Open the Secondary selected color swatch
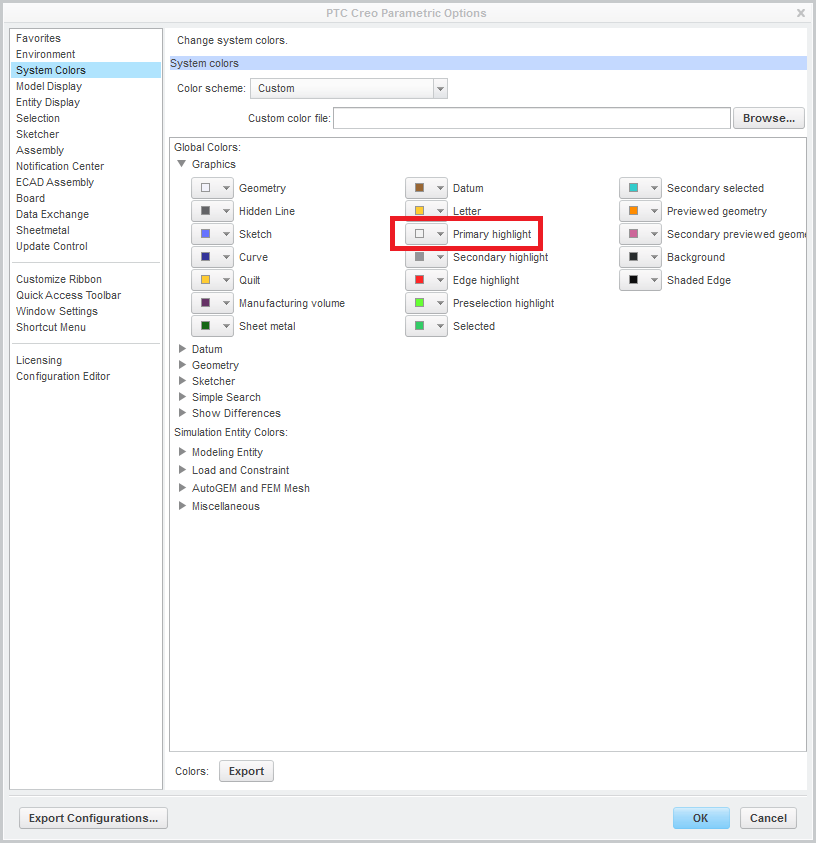 [640, 188]
